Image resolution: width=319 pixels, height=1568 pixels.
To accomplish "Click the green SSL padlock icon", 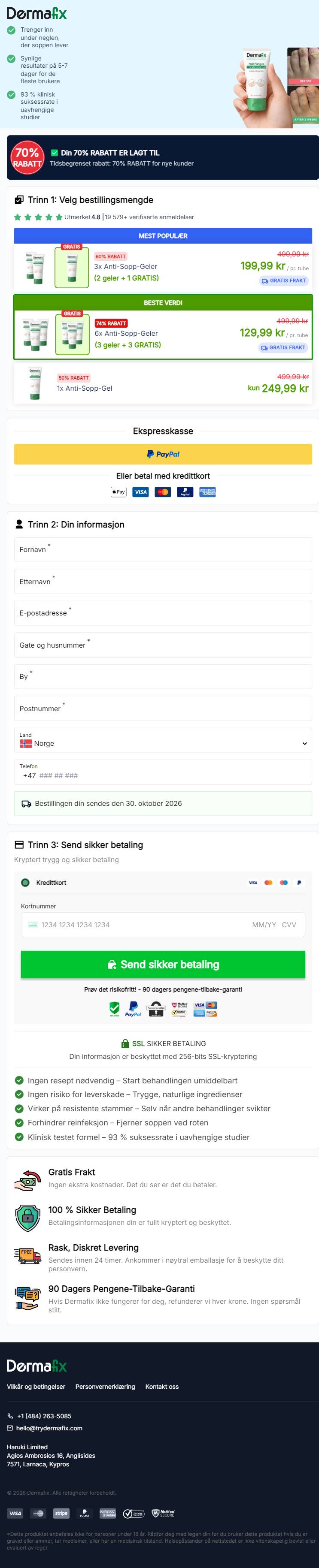I will click(x=125, y=1043).
